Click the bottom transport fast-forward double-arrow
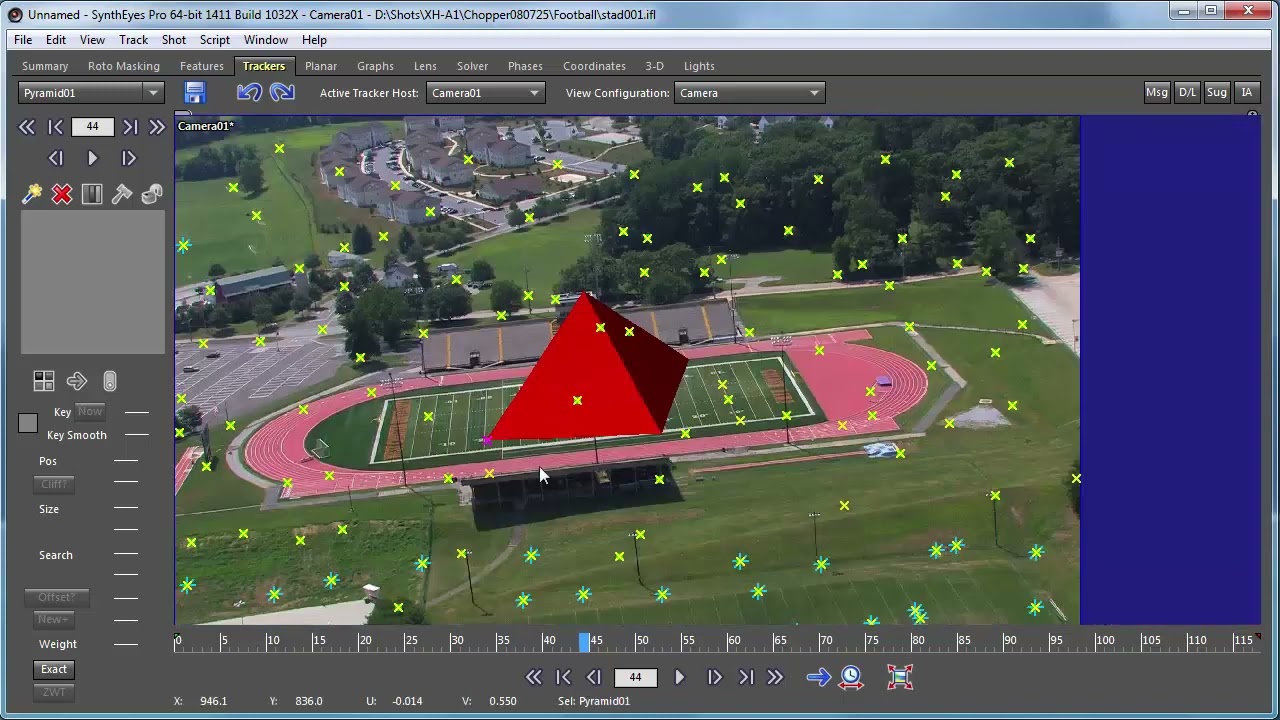The height and width of the screenshot is (720, 1280). 775,677
